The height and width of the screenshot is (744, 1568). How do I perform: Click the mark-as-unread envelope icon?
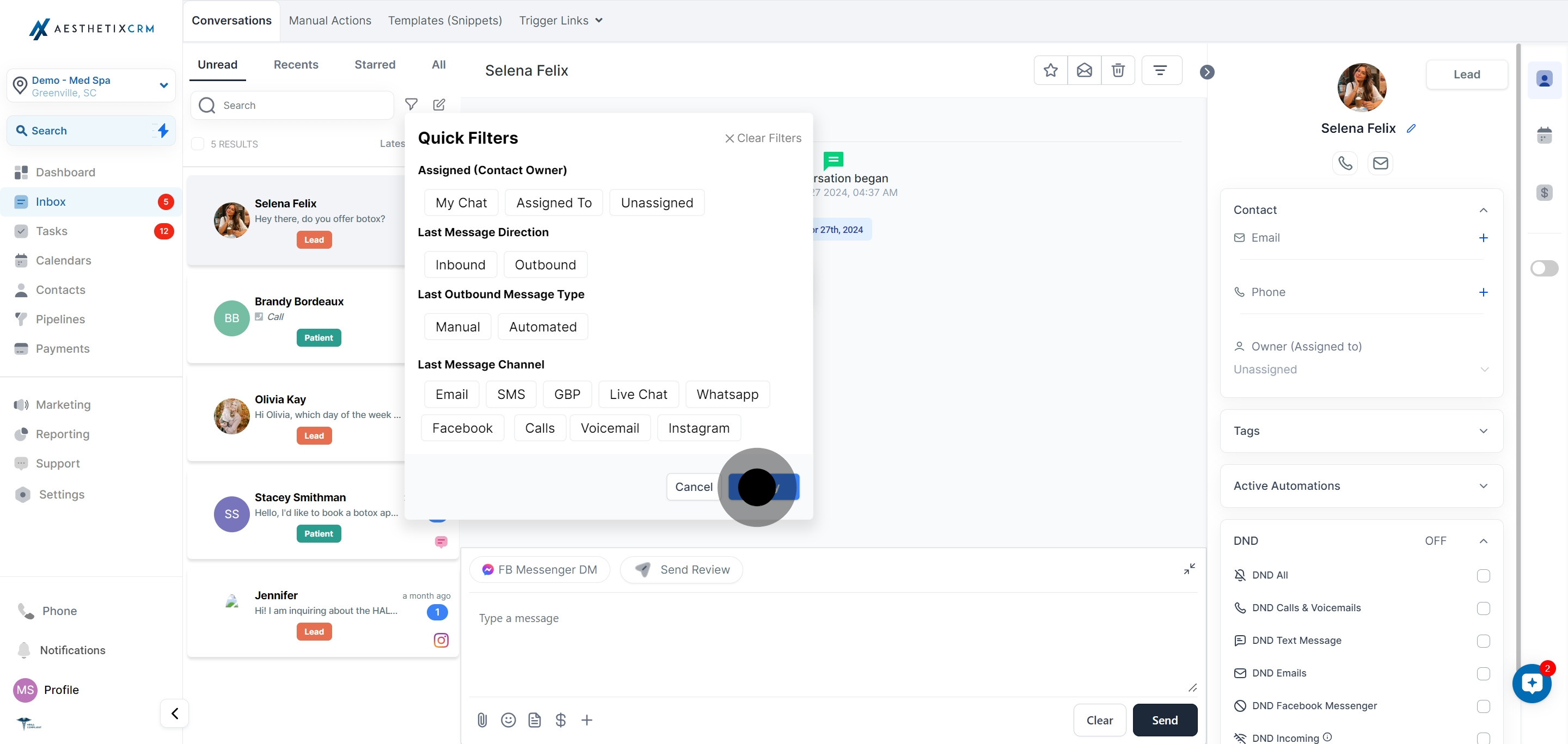click(1084, 71)
